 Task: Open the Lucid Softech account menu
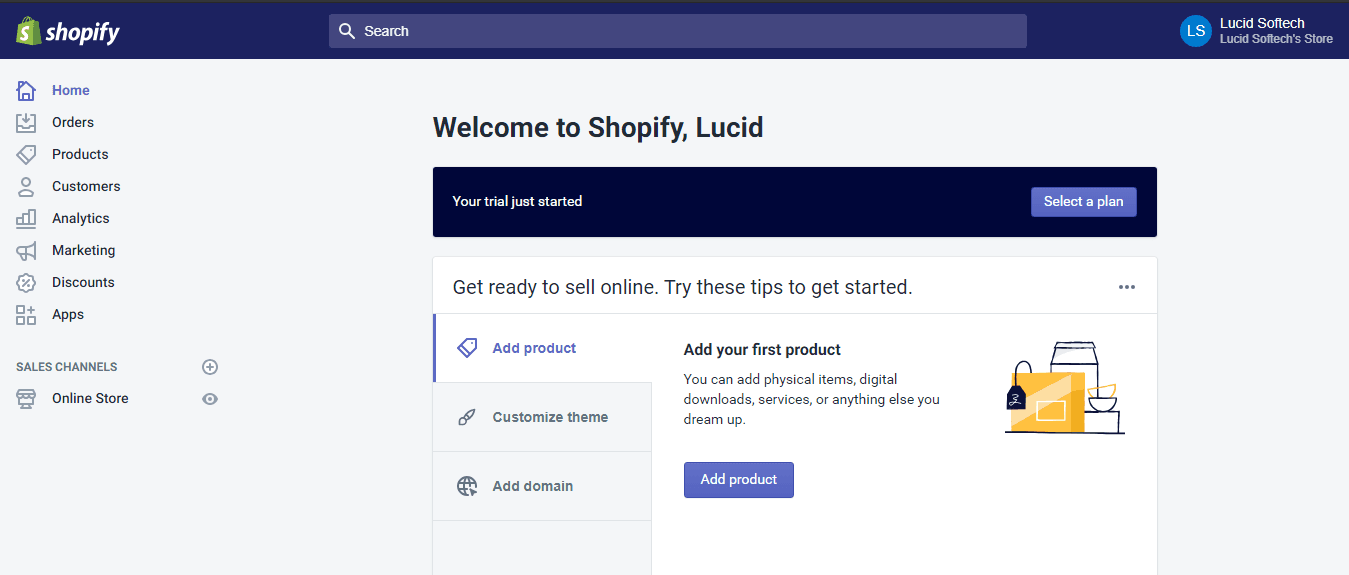coord(1257,31)
